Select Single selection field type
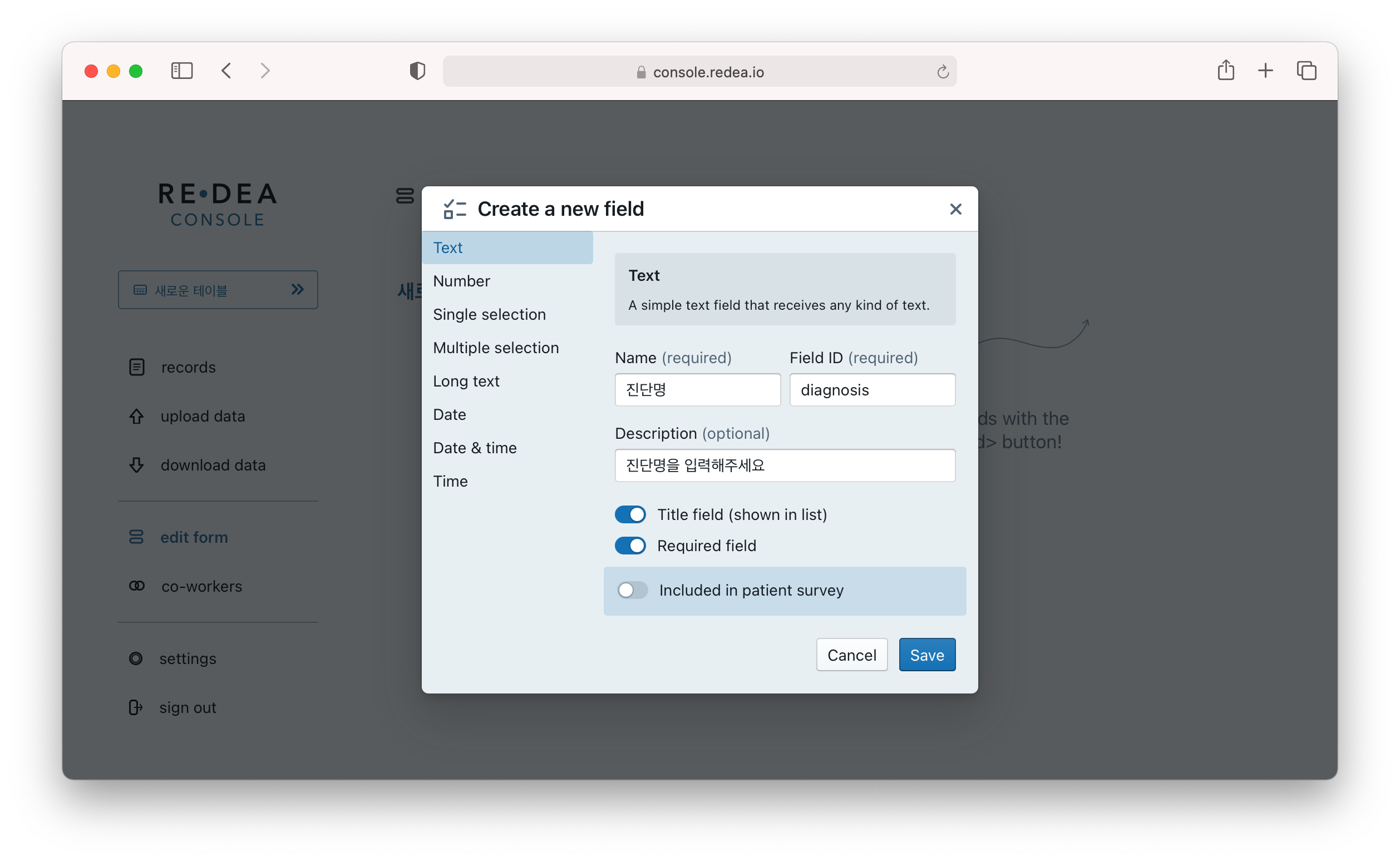 (489, 314)
